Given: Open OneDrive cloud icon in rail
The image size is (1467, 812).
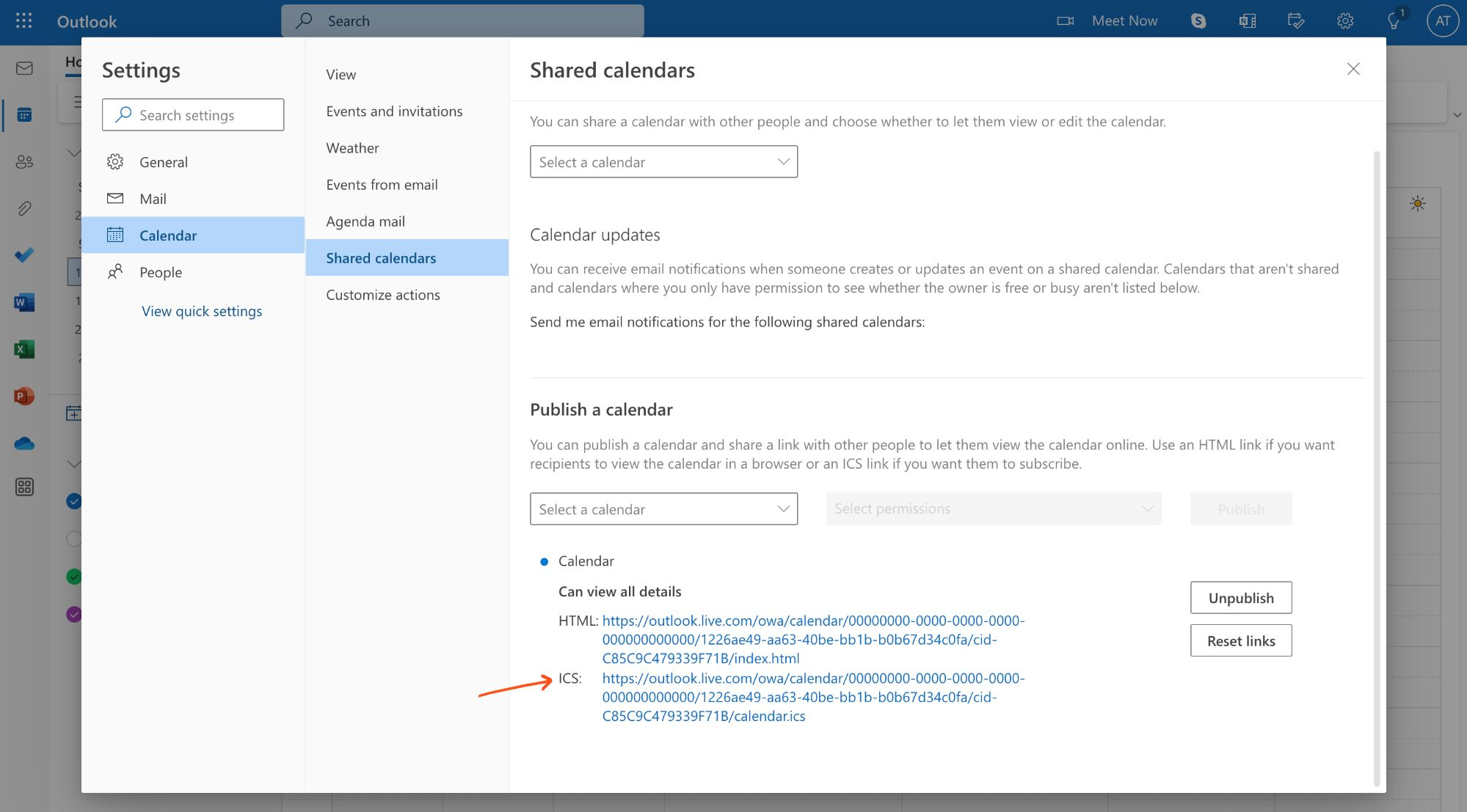Looking at the screenshot, I should click(x=24, y=443).
